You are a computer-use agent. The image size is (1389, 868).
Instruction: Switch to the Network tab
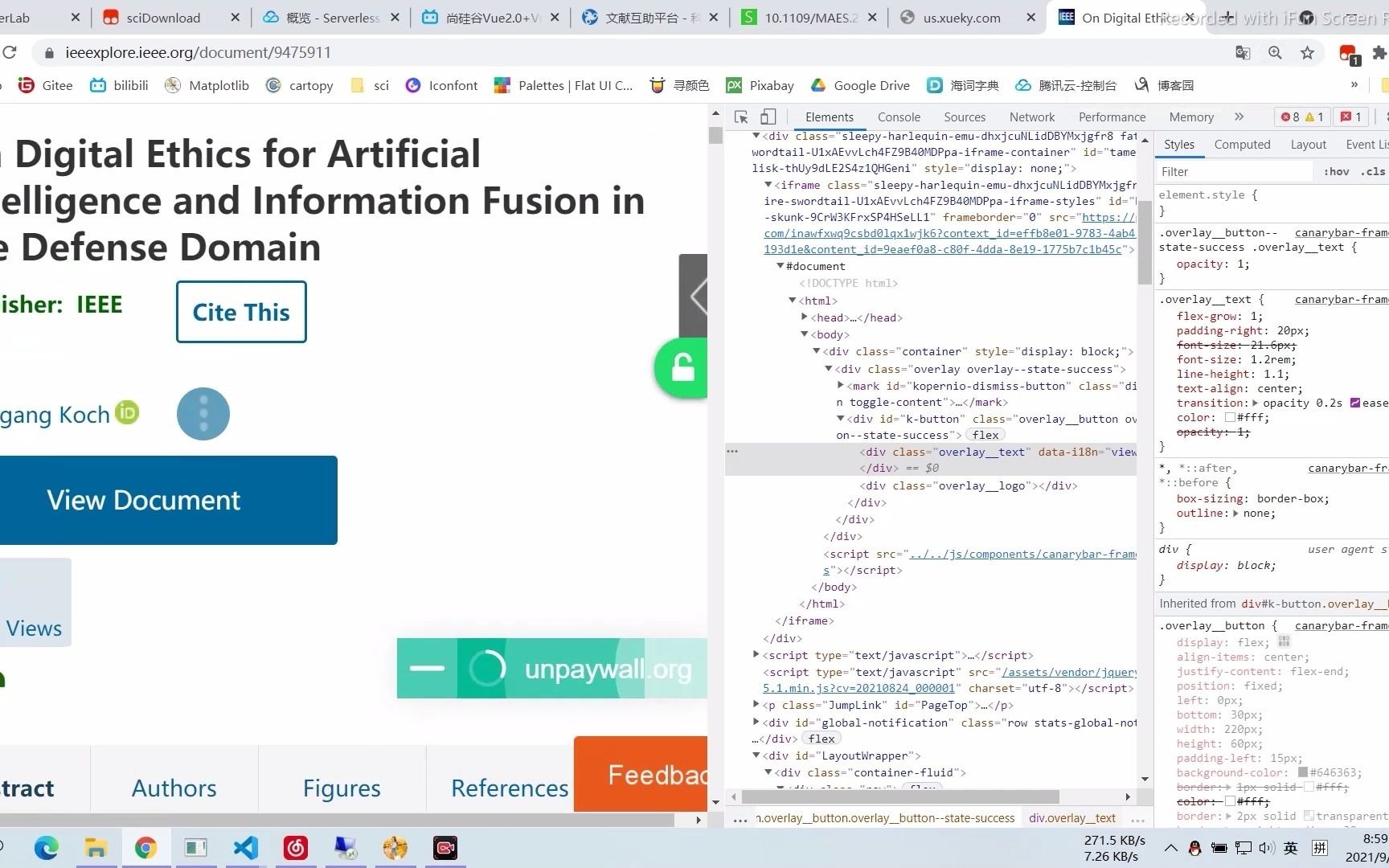point(1032,117)
